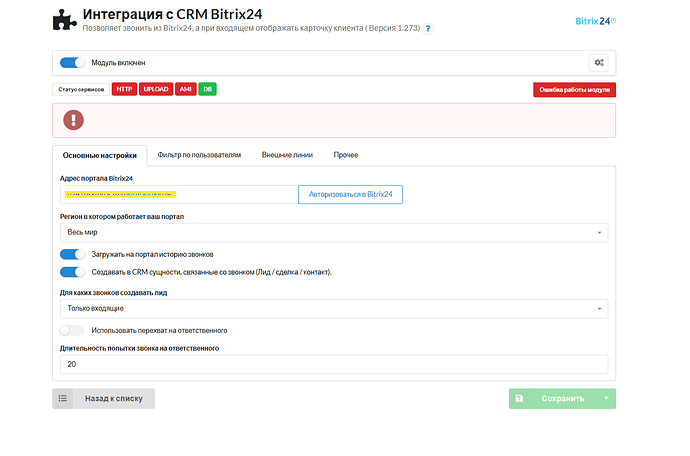Viewport: 690px width, 456px height.
Task: Toggle creating CRM entities for calls
Action: click(73, 272)
